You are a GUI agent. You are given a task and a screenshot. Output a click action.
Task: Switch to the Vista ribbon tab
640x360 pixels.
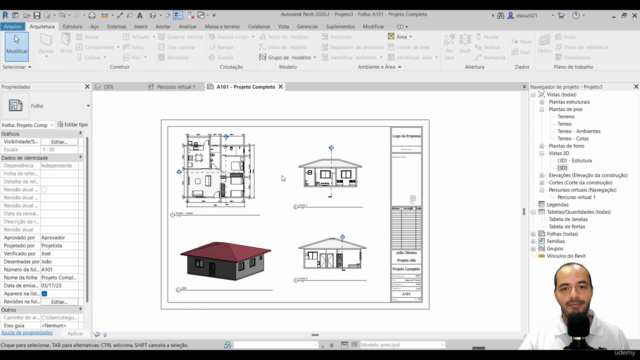(283, 27)
